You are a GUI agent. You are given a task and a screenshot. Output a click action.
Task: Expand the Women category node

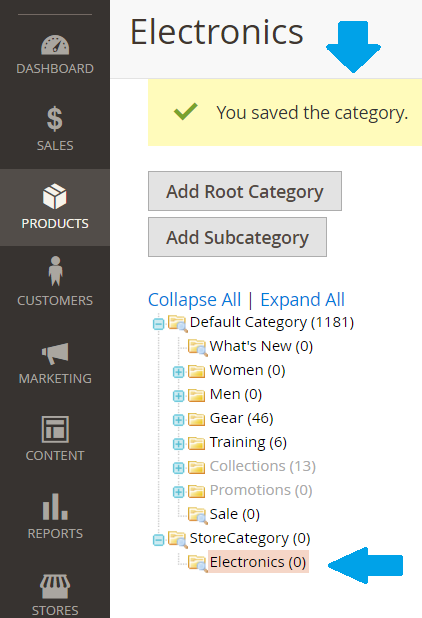click(178, 371)
